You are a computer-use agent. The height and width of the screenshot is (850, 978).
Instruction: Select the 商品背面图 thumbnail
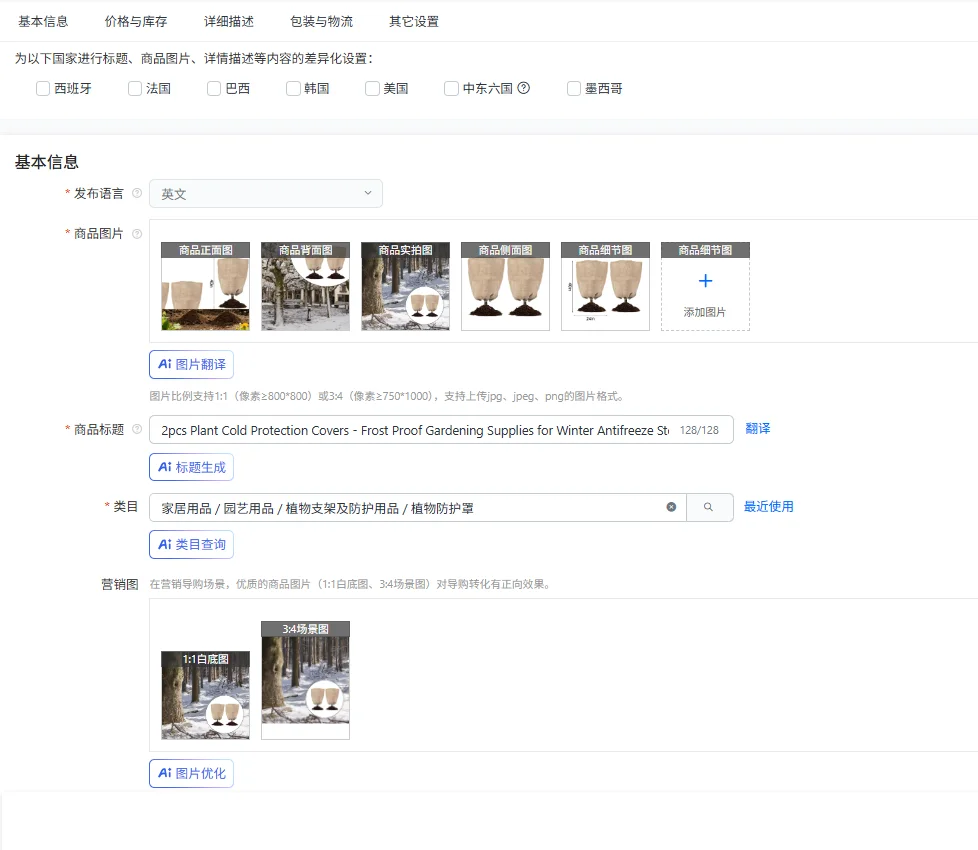click(x=306, y=286)
